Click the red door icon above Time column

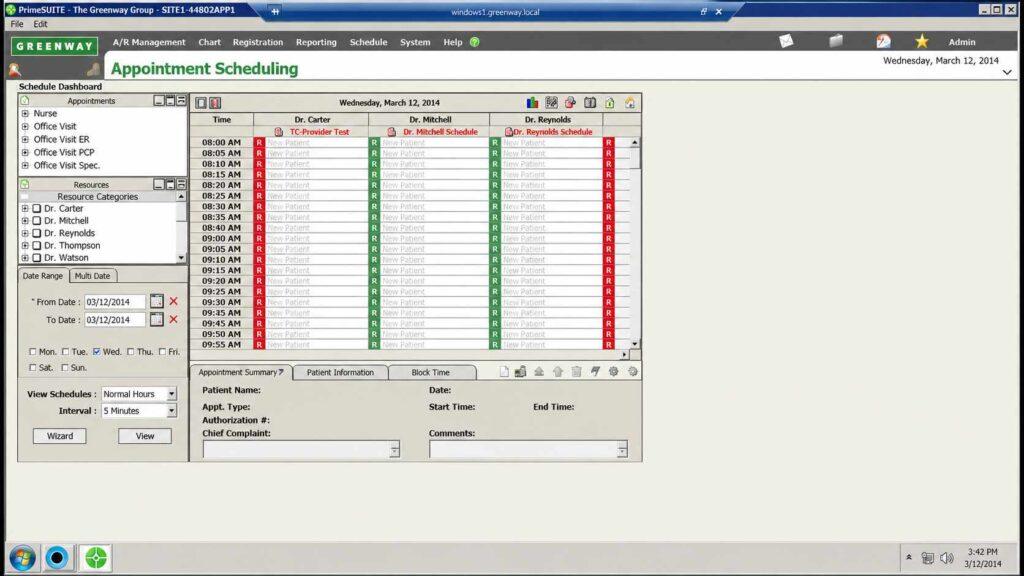(215, 103)
